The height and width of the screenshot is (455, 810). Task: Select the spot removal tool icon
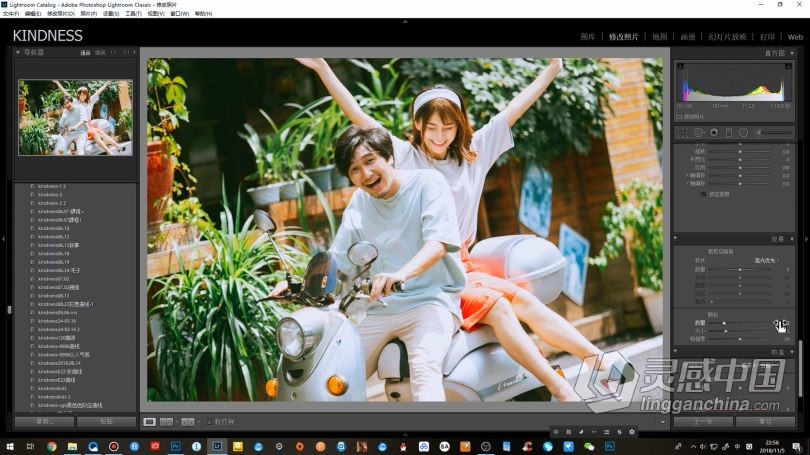click(698, 132)
